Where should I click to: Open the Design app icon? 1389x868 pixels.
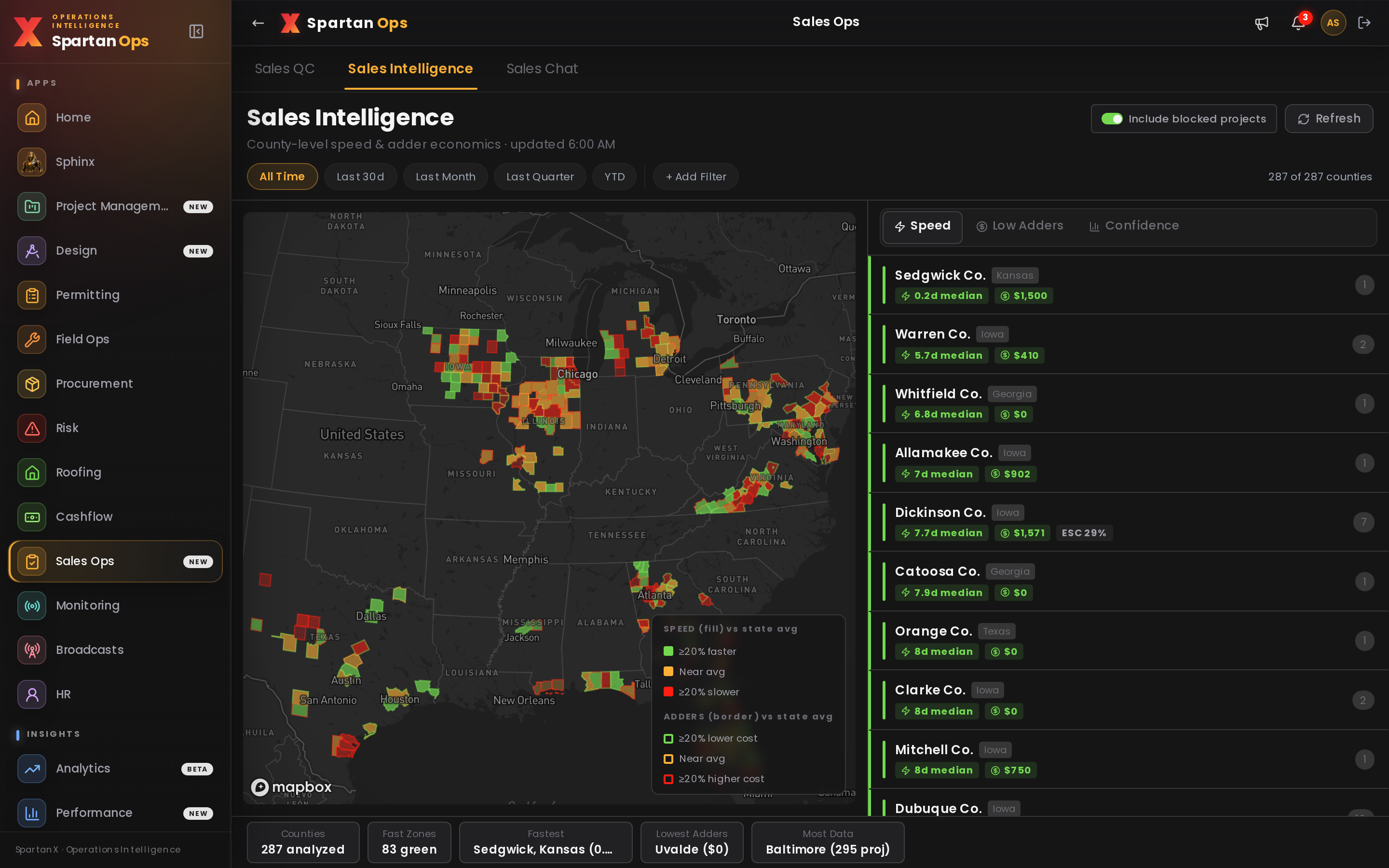pyautogui.click(x=31, y=250)
